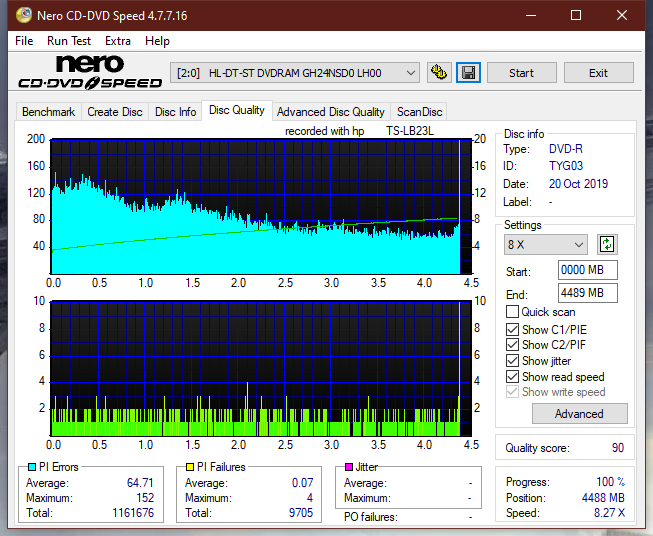
Task: Click the refresh settings icon beside 8 X
Action: point(607,244)
